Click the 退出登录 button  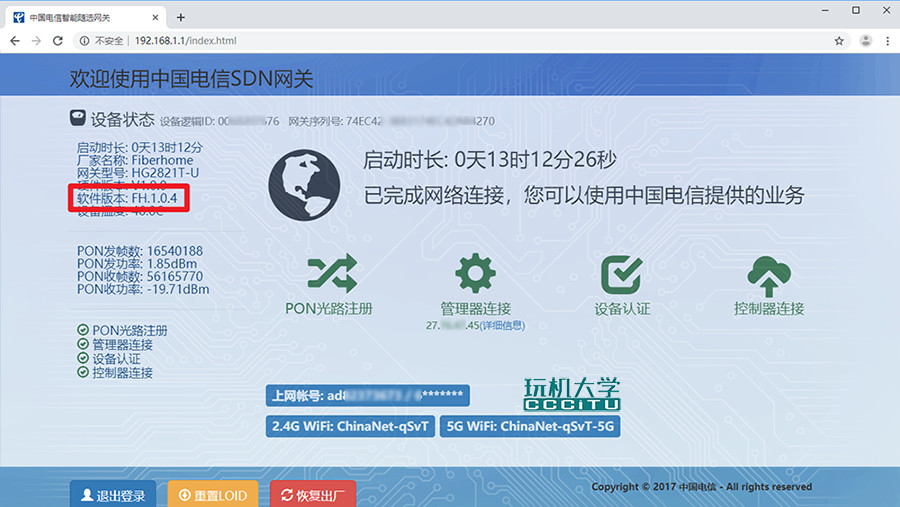[x=113, y=495]
